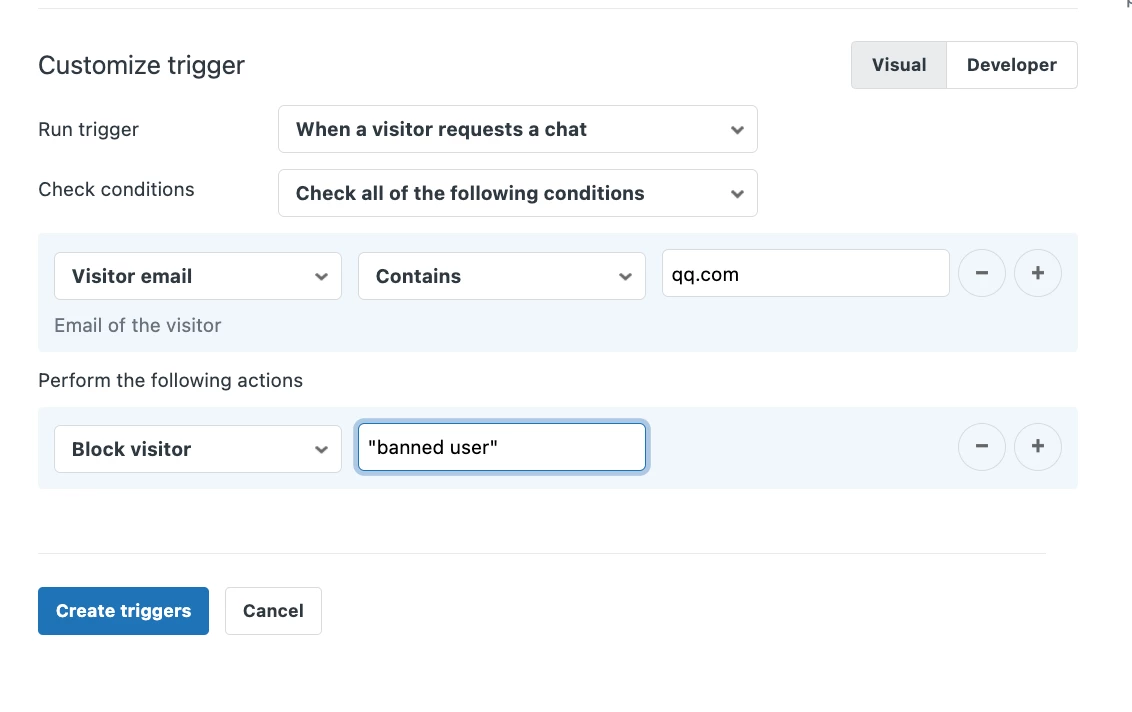Remove the Visitor email condition row
Viewport: 1132px width, 712px height.
pos(982,273)
